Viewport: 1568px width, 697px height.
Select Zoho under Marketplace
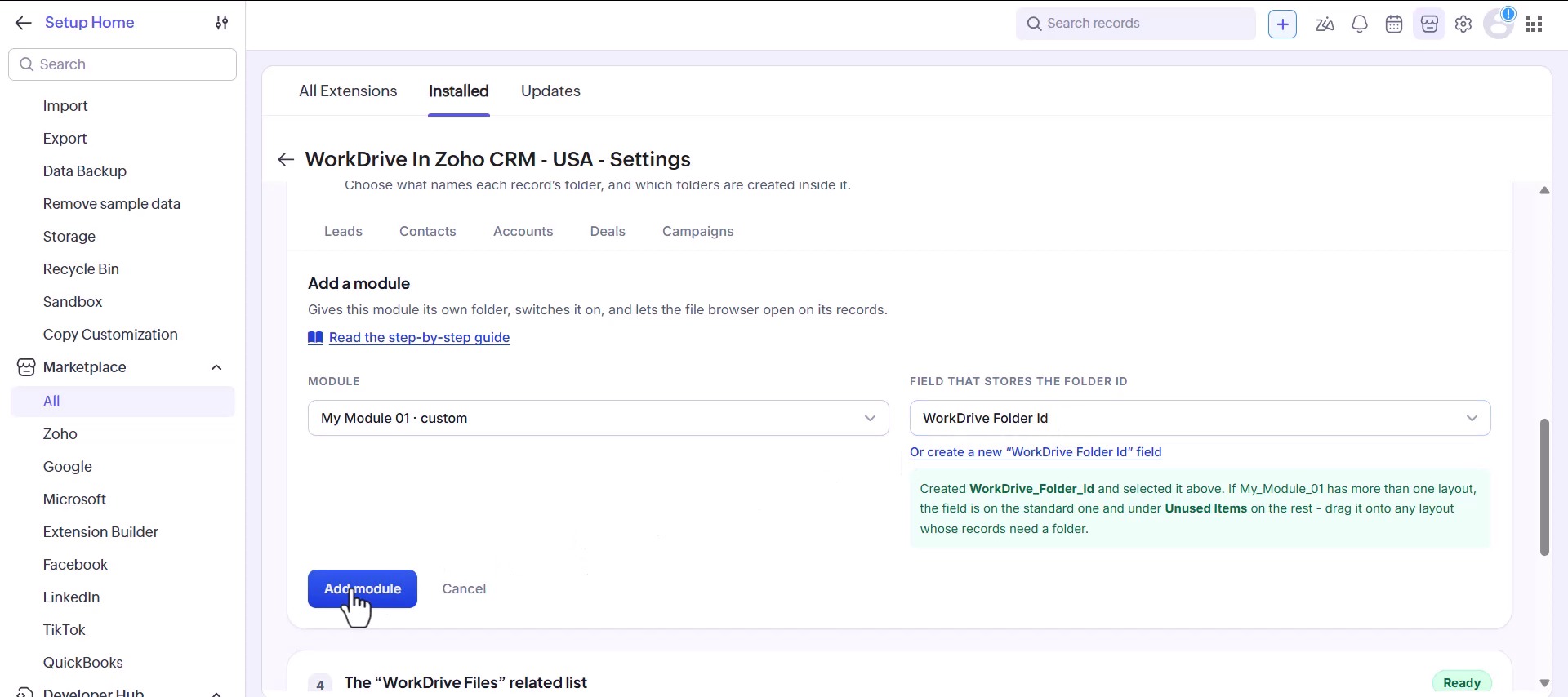[60, 434]
